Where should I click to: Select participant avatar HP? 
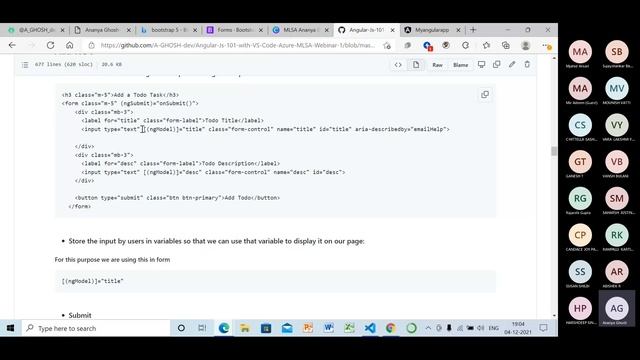pyautogui.click(x=580, y=308)
